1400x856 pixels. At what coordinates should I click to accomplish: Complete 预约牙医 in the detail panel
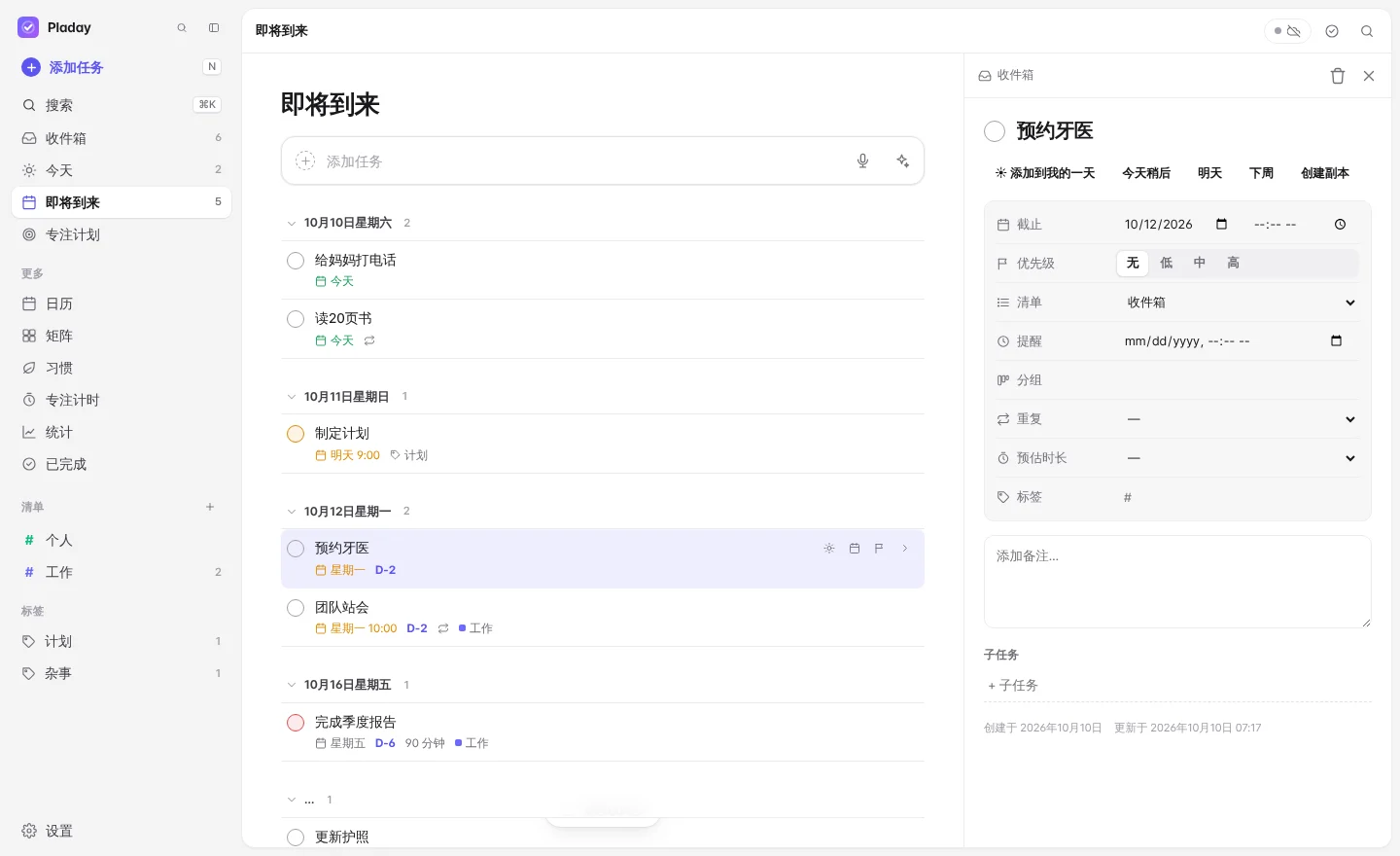click(x=995, y=131)
